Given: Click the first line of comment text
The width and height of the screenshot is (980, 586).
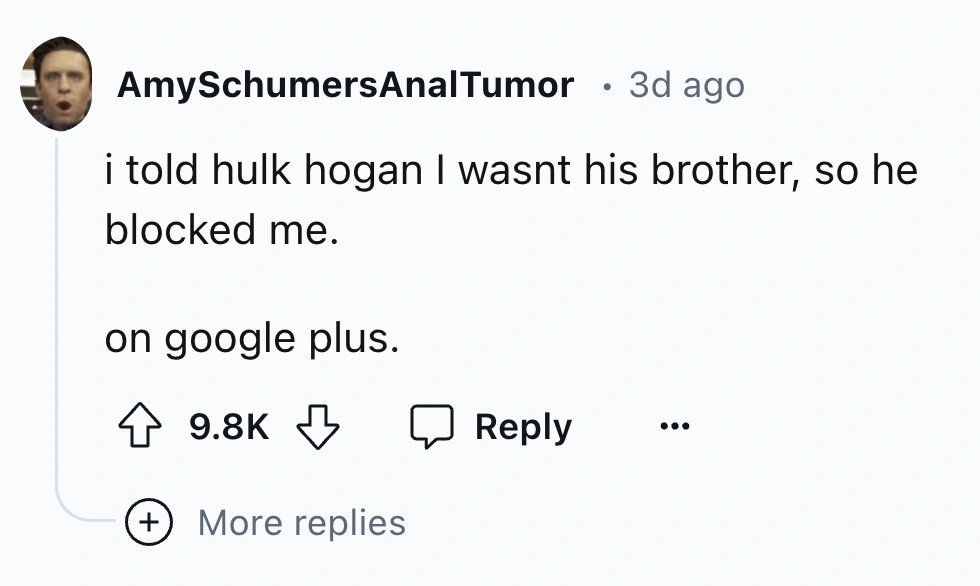Looking at the screenshot, I should coord(510,171).
